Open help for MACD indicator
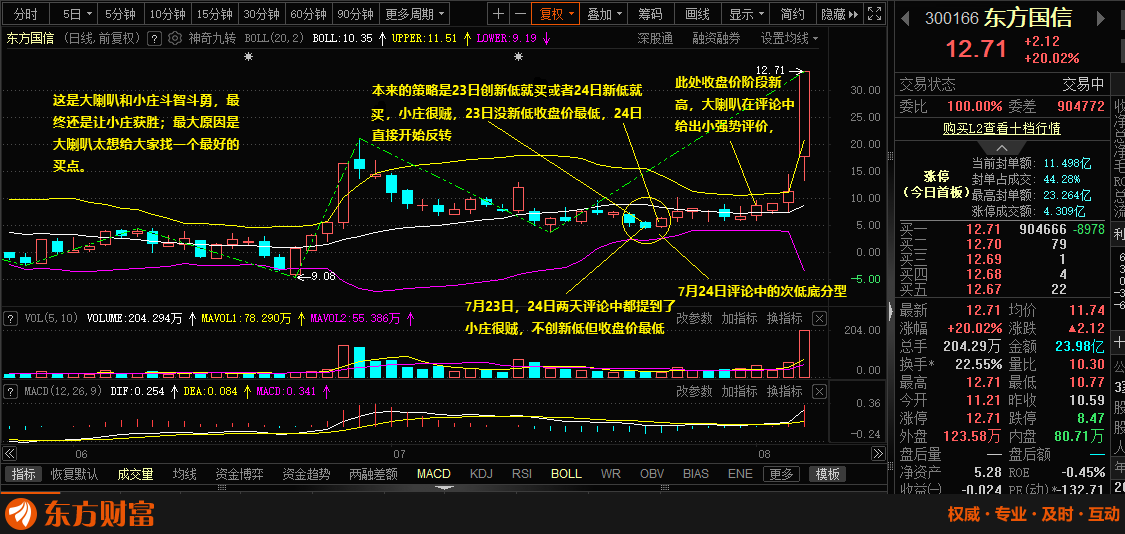Viewport: 1125px width, 534px height. (12, 391)
